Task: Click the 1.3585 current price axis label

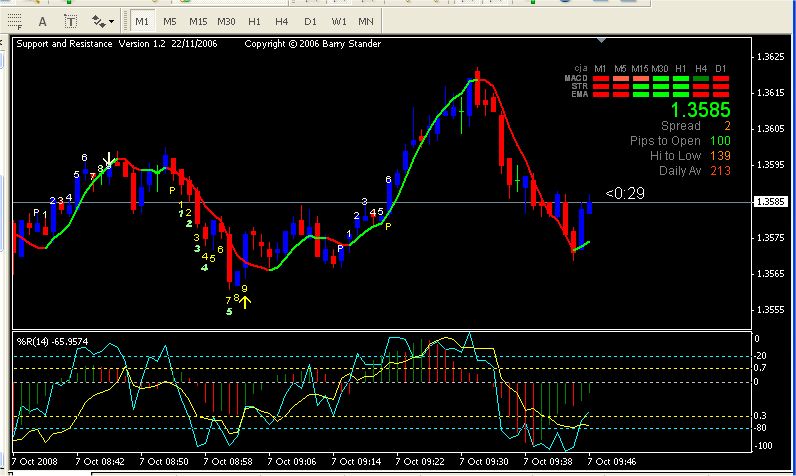Action: 770,202
